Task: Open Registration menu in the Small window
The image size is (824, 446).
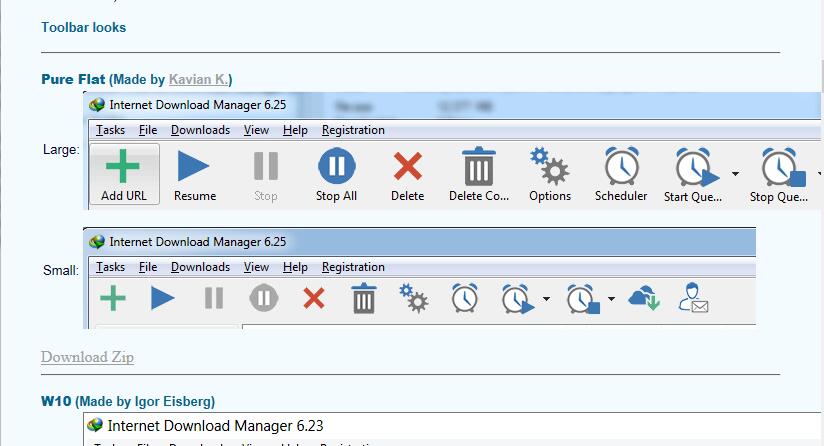Action: (353, 267)
